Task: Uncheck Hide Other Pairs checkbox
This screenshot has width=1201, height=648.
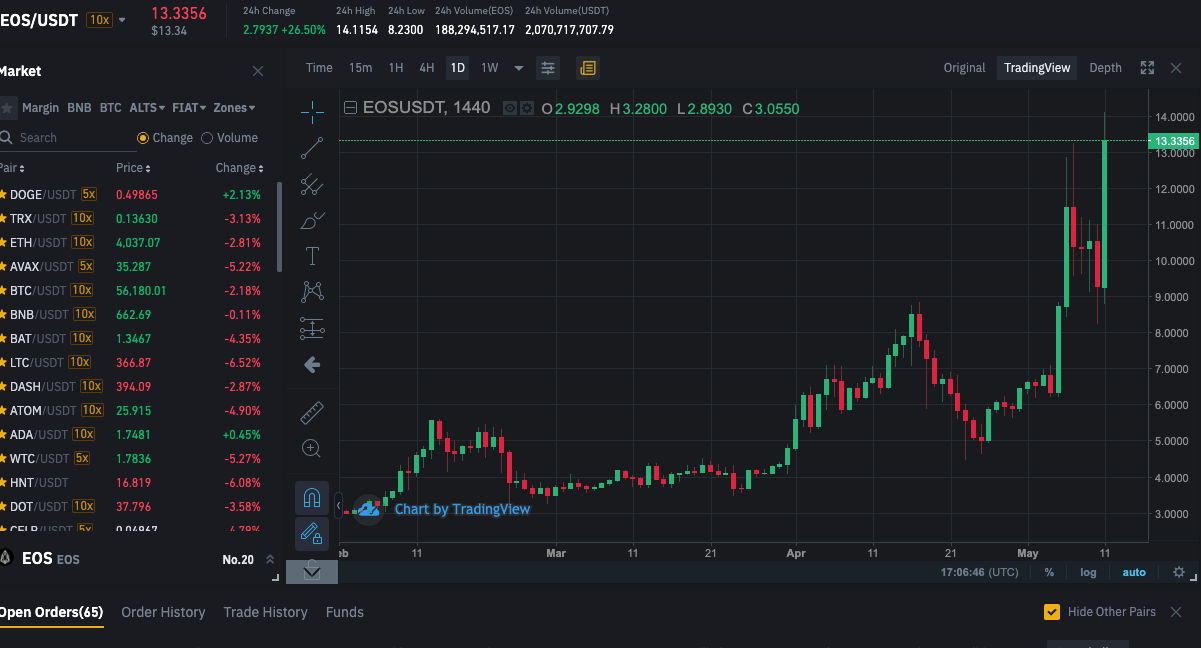Action: (x=1052, y=612)
